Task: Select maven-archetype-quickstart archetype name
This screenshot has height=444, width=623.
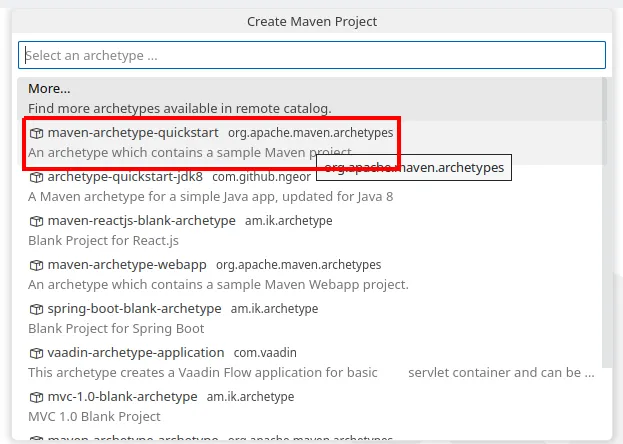Action: pyautogui.click(x=133, y=132)
